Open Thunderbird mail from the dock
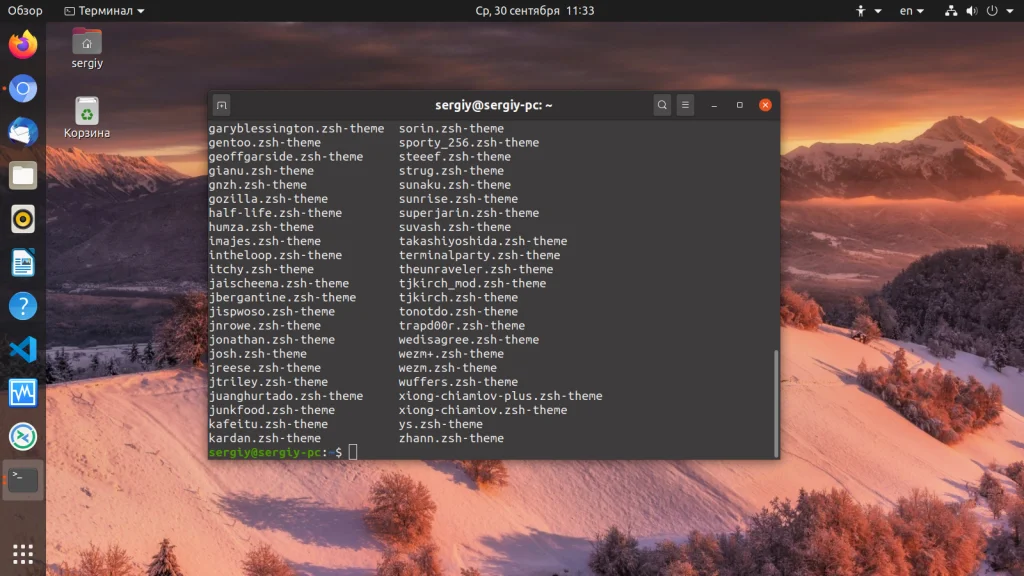The image size is (1024, 576). 23,132
